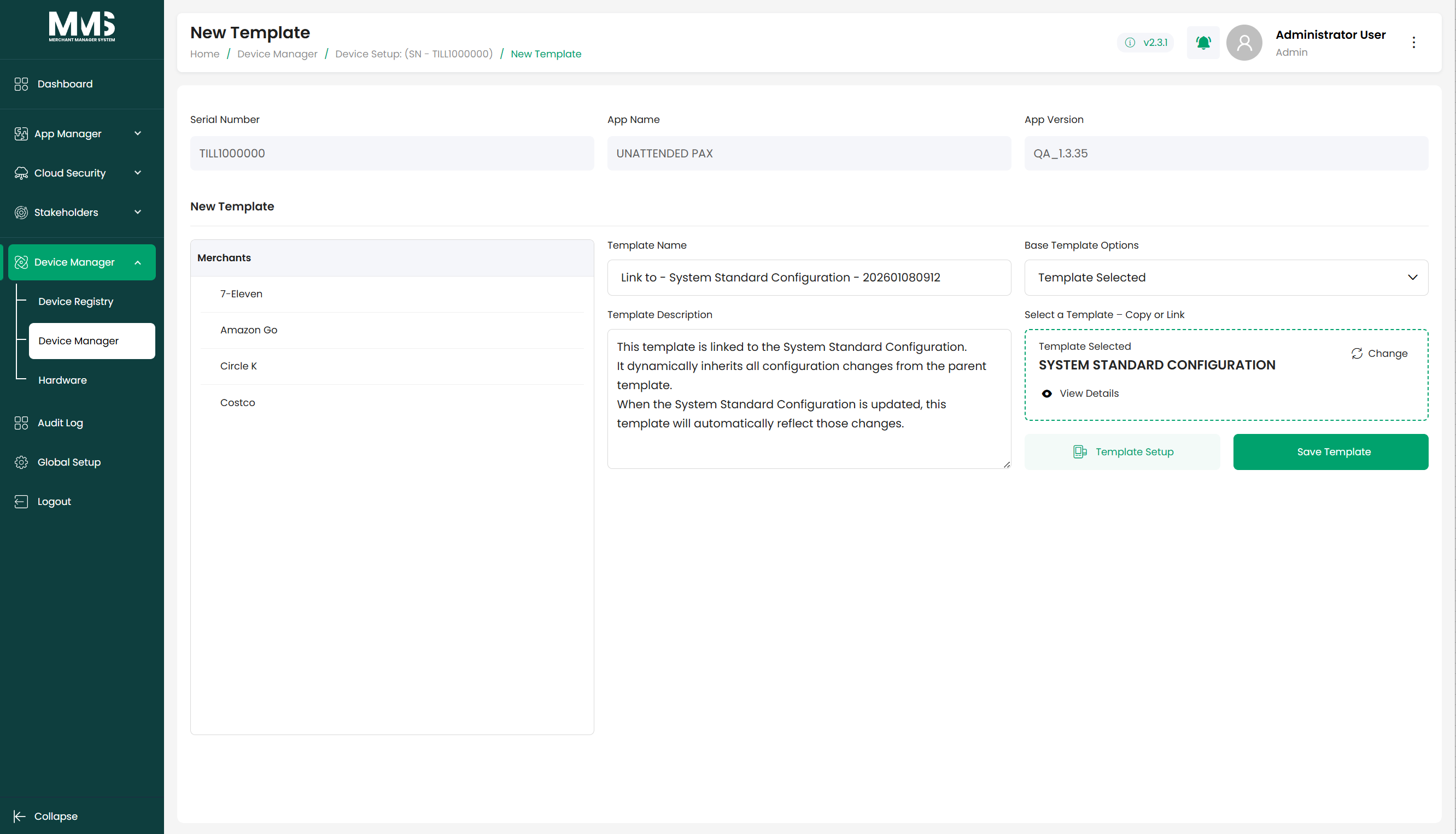Image resolution: width=1456 pixels, height=834 pixels.
Task: Click the Template Name input field
Action: pos(809,278)
